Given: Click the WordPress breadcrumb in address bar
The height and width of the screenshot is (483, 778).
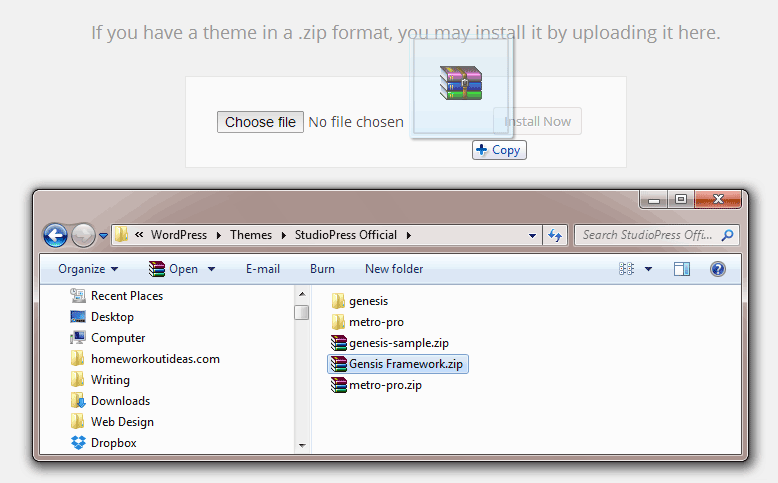Looking at the screenshot, I should coord(179,235).
